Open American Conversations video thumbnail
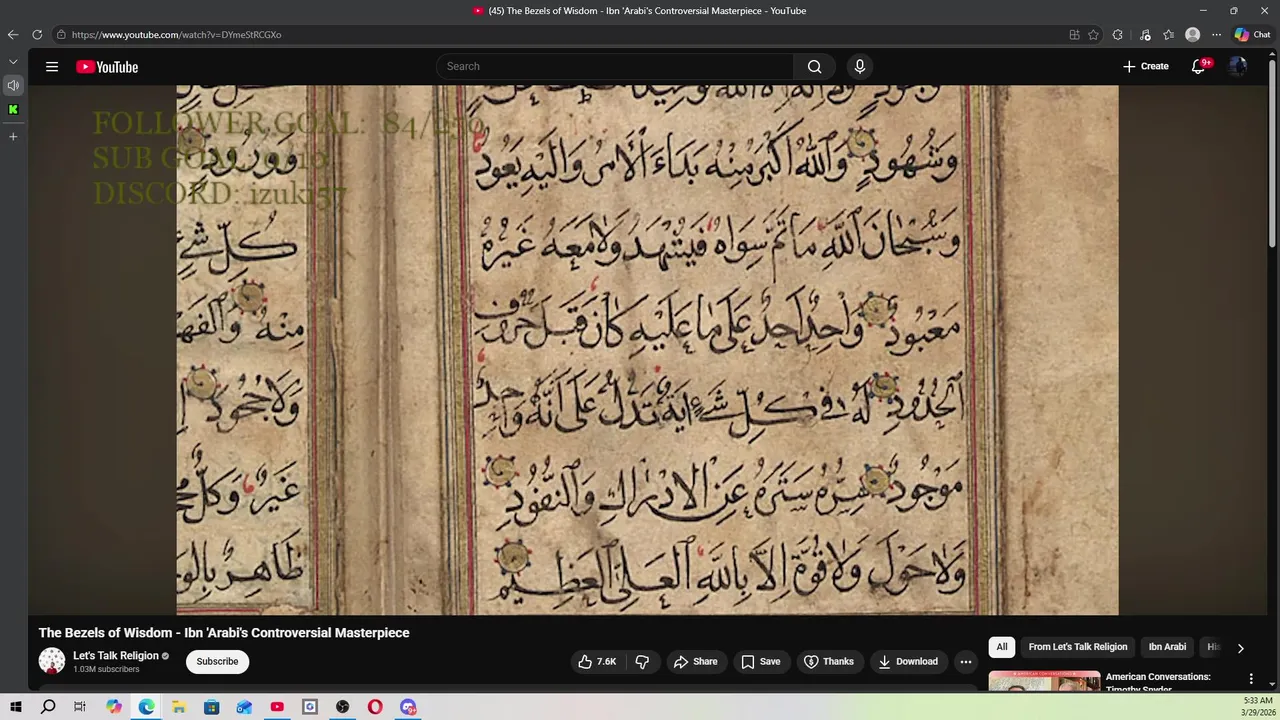The width and height of the screenshot is (1280, 720). pyautogui.click(x=1044, y=680)
